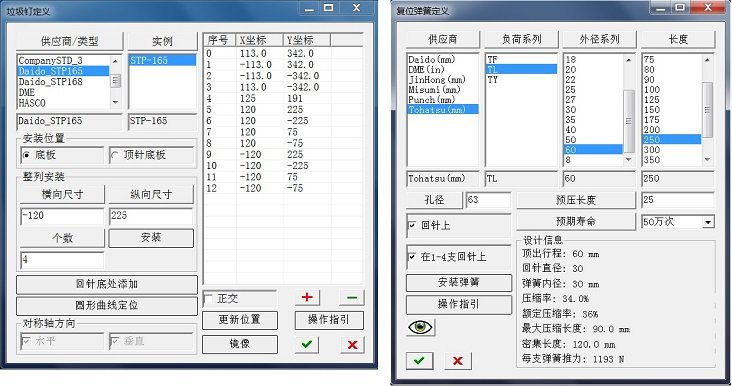The width and height of the screenshot is (732, 386).
Task: Cancel the stop pin dialog with the red X
Action: coord(352,344)
